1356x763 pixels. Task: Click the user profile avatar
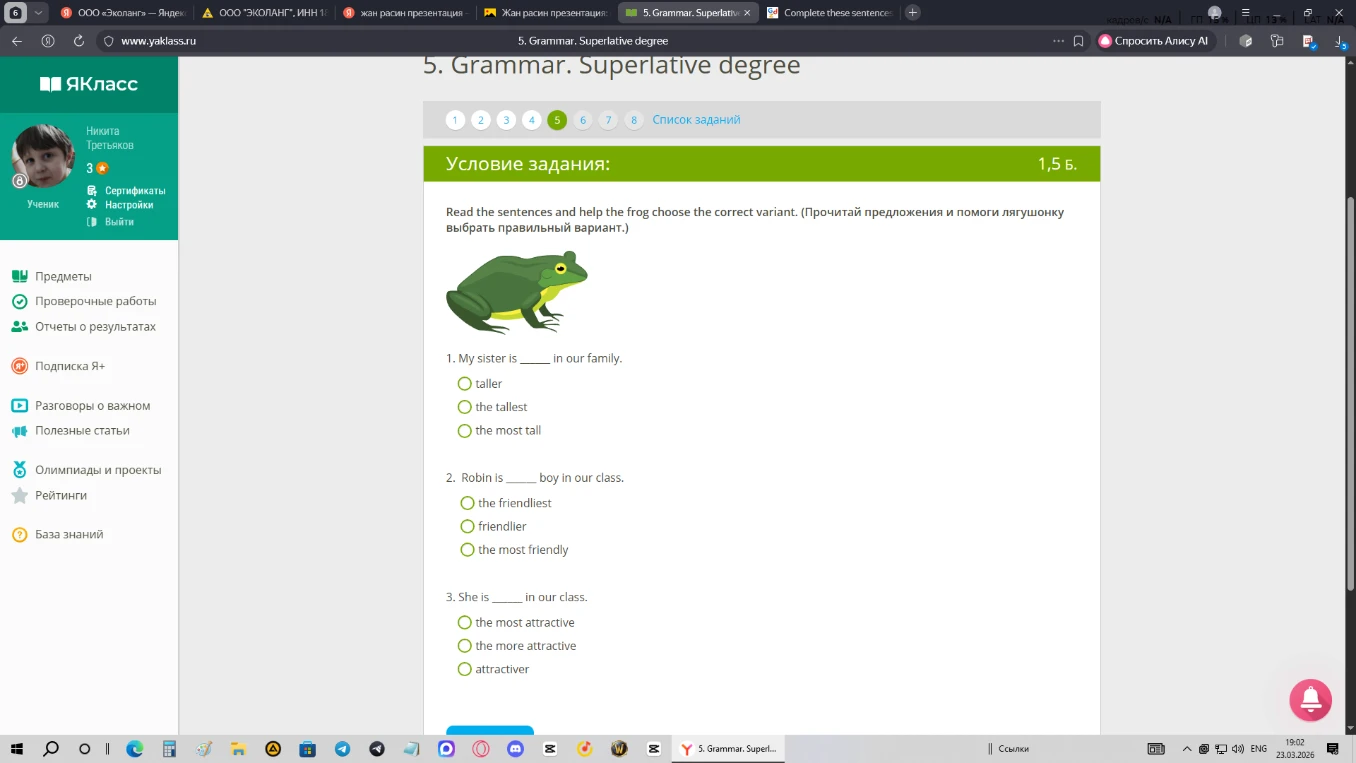point(43,156)
